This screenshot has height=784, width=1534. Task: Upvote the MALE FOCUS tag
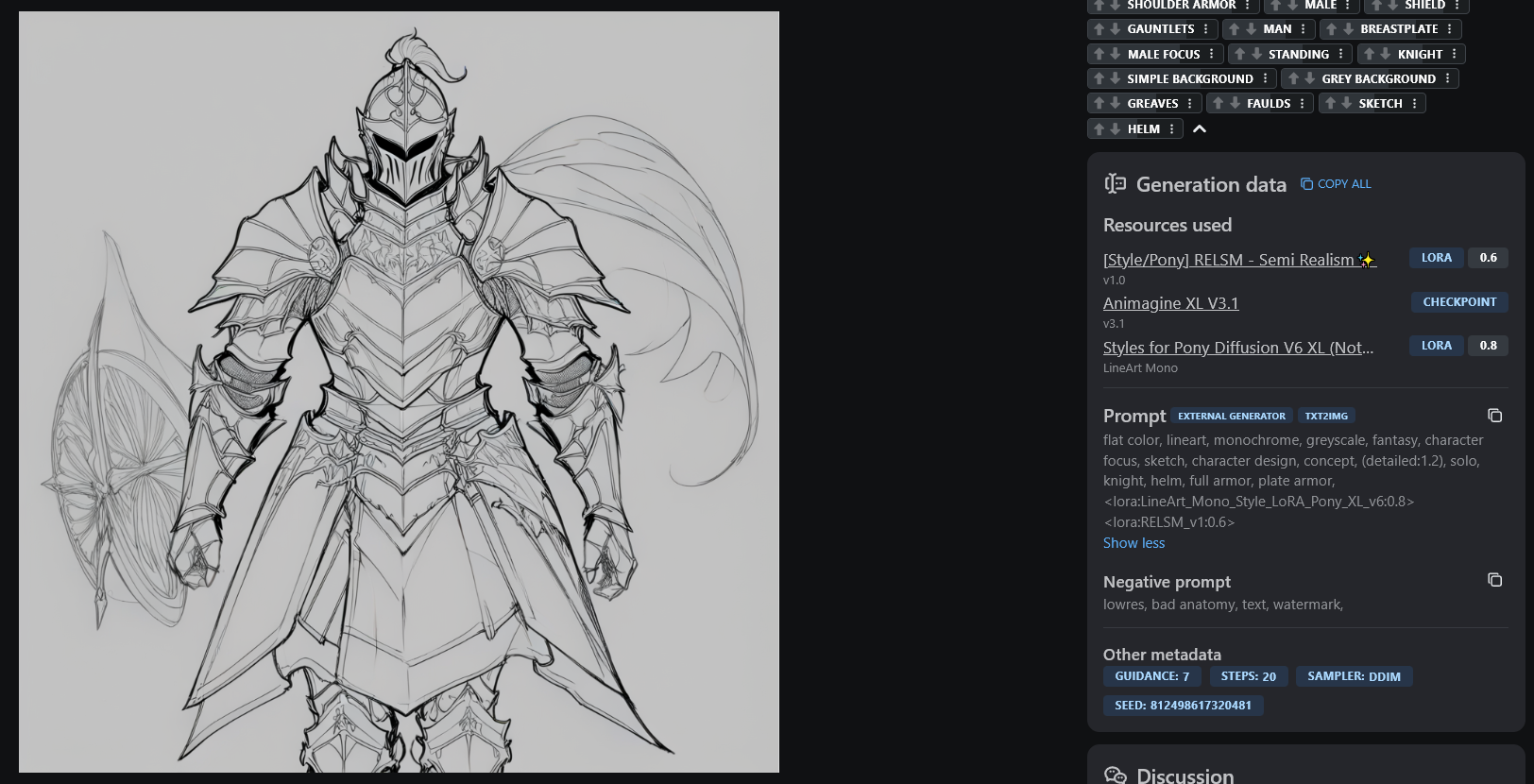point(1099,54)
